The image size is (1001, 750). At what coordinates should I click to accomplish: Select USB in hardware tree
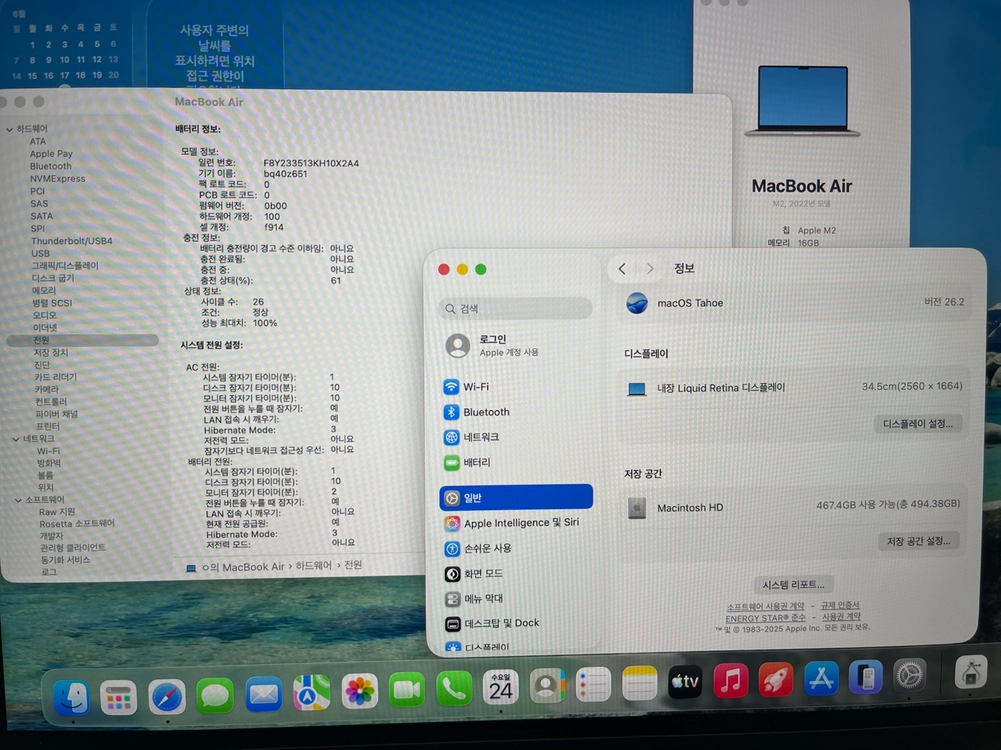(x=40, y=253)
